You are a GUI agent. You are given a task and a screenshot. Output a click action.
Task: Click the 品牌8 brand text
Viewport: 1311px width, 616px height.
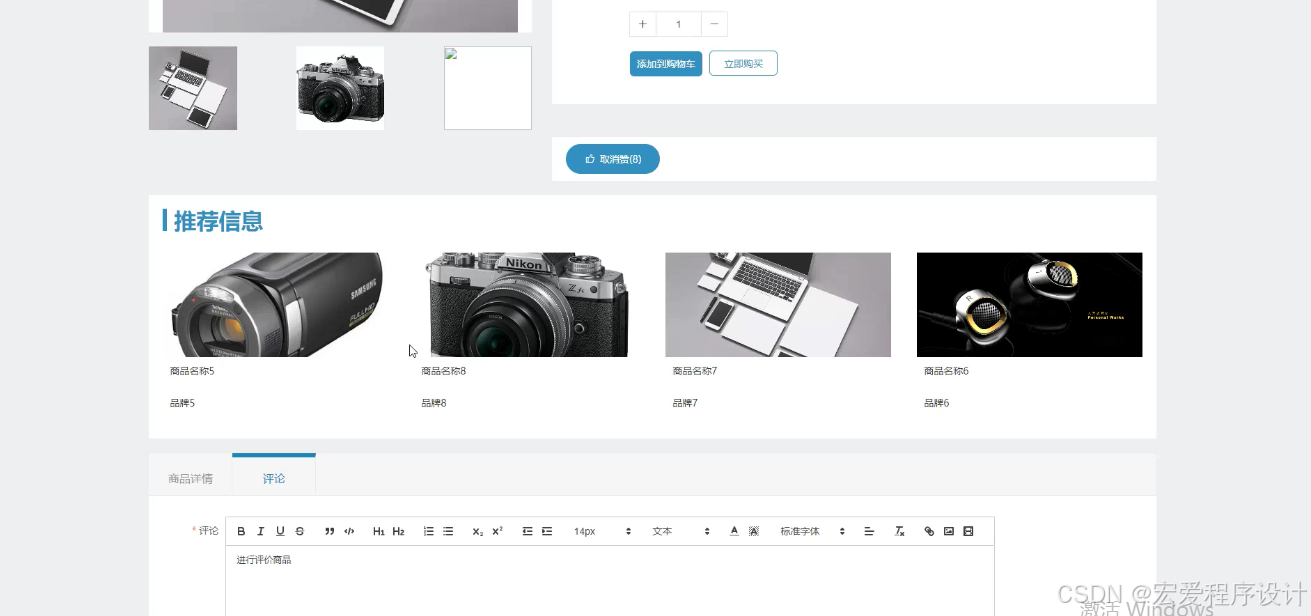pos(434,403)
